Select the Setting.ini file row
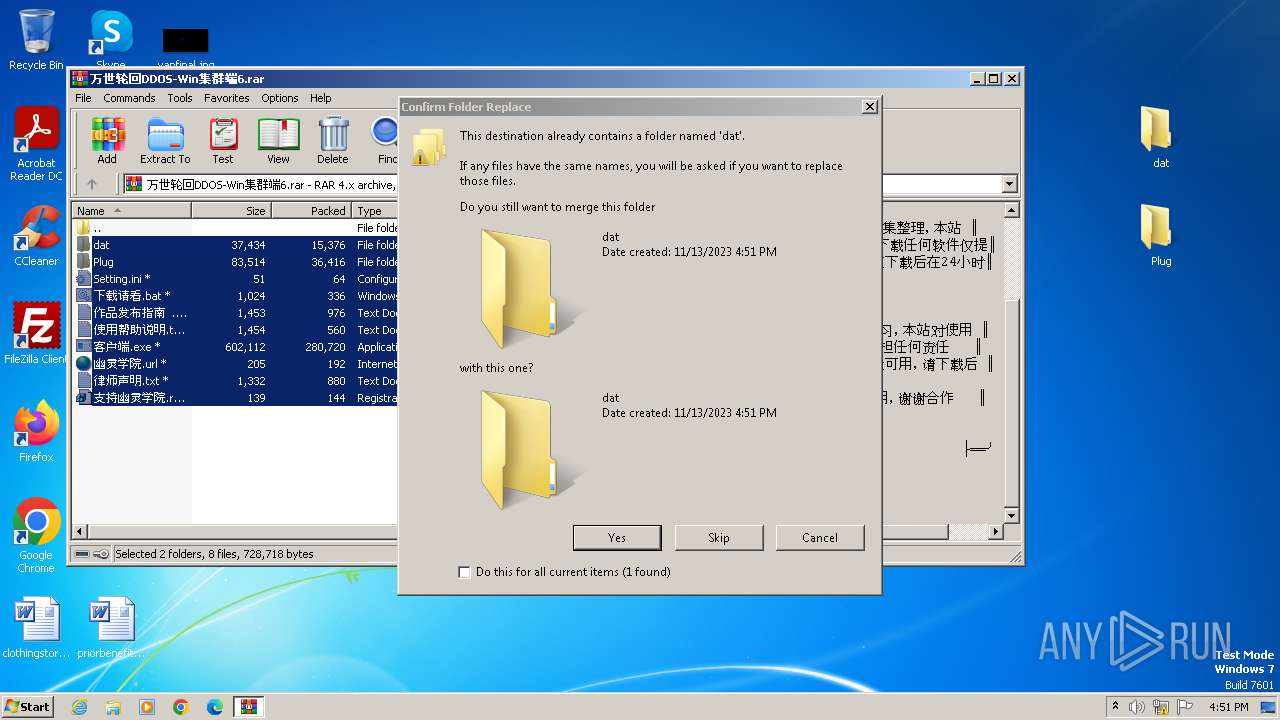The width and height of the screenshot is (1280, 720). (x=236, y=279)
